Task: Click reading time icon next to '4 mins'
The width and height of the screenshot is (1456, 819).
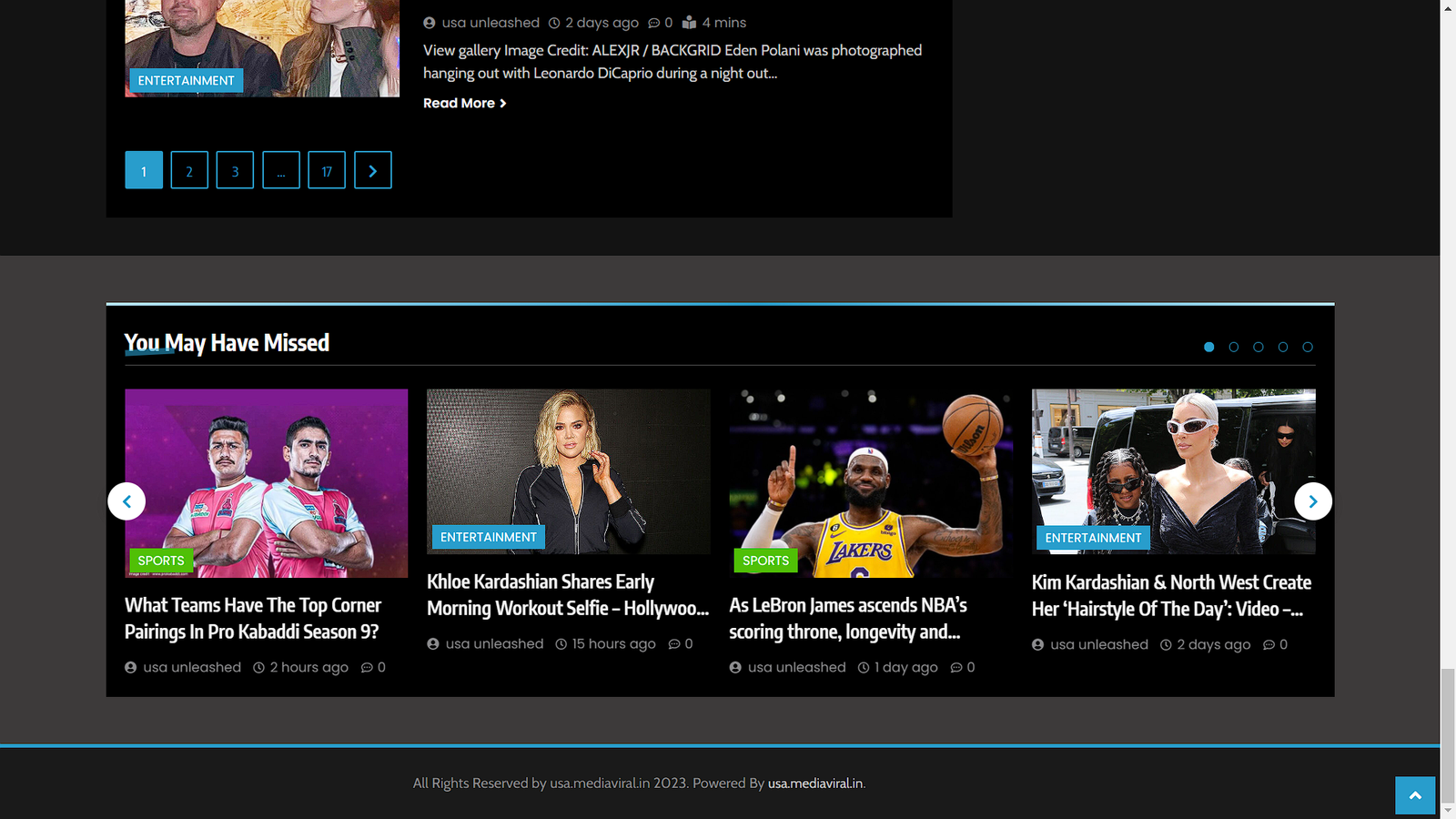Action: 690,23
